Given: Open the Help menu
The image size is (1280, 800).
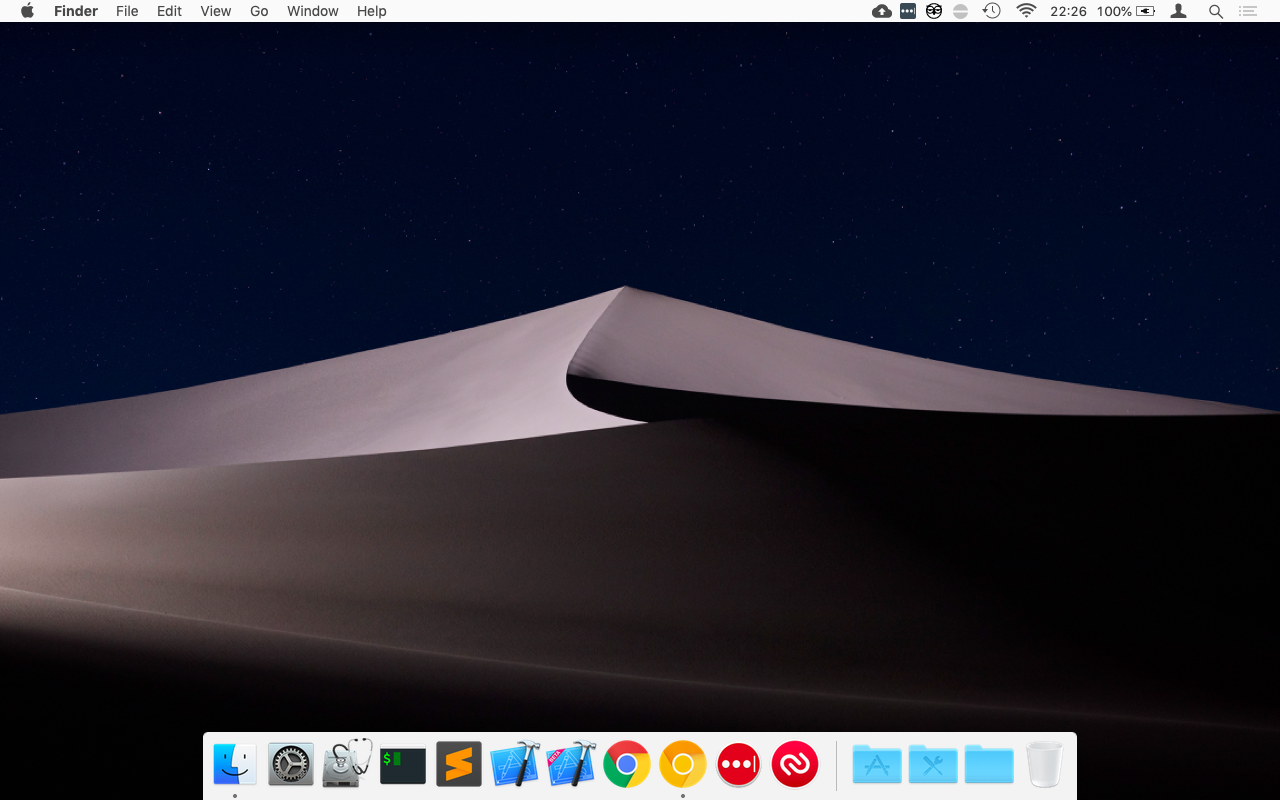Looking at the screenshot, I should 372,11.
